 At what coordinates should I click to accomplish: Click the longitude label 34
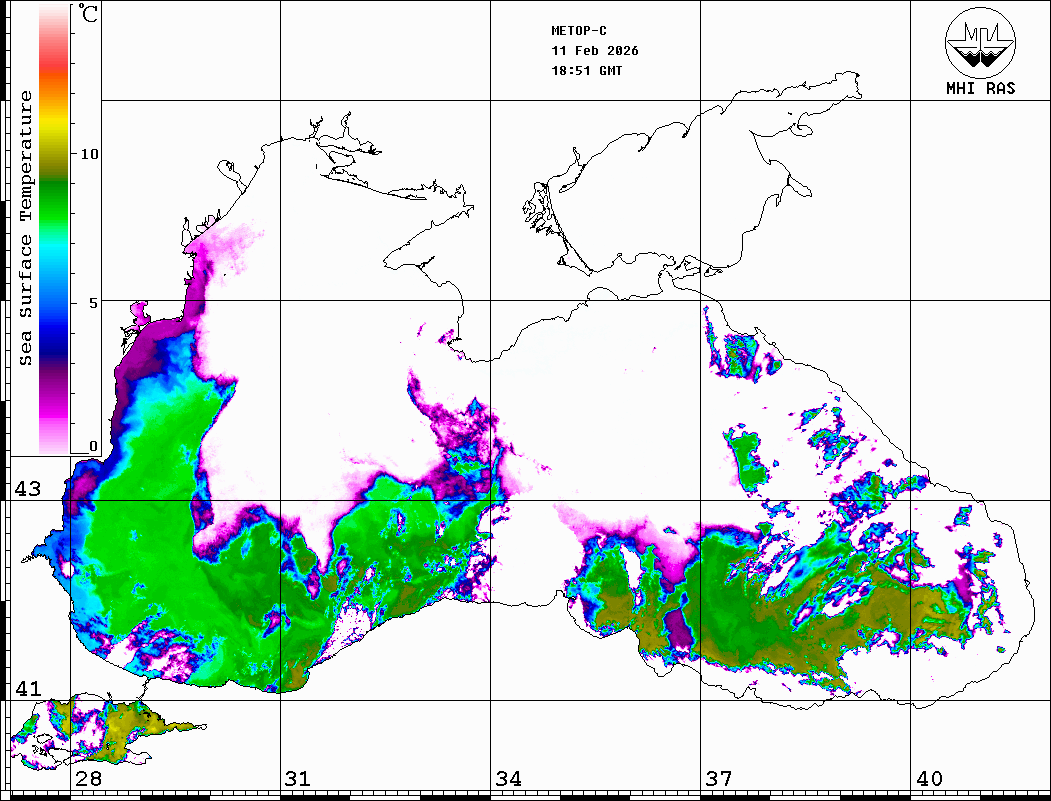click(508, 779)
